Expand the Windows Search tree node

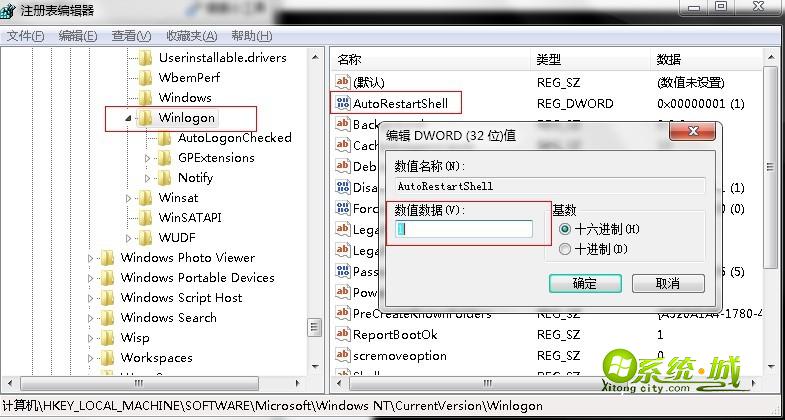coord(91,318)
